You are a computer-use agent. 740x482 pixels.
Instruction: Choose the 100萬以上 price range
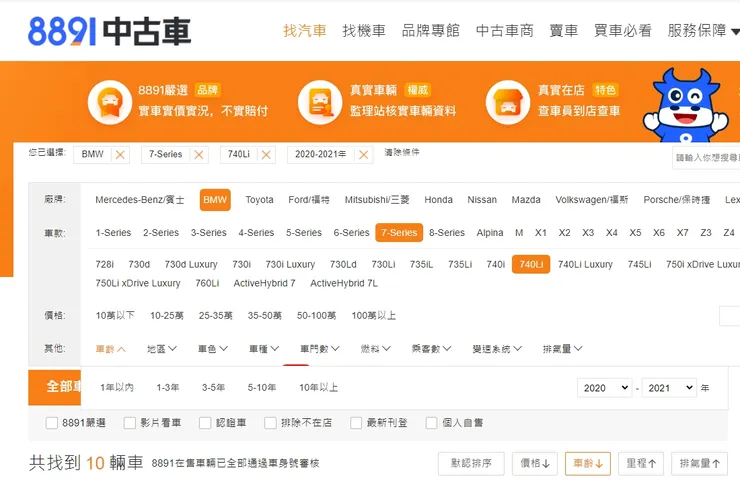[373, 315]
